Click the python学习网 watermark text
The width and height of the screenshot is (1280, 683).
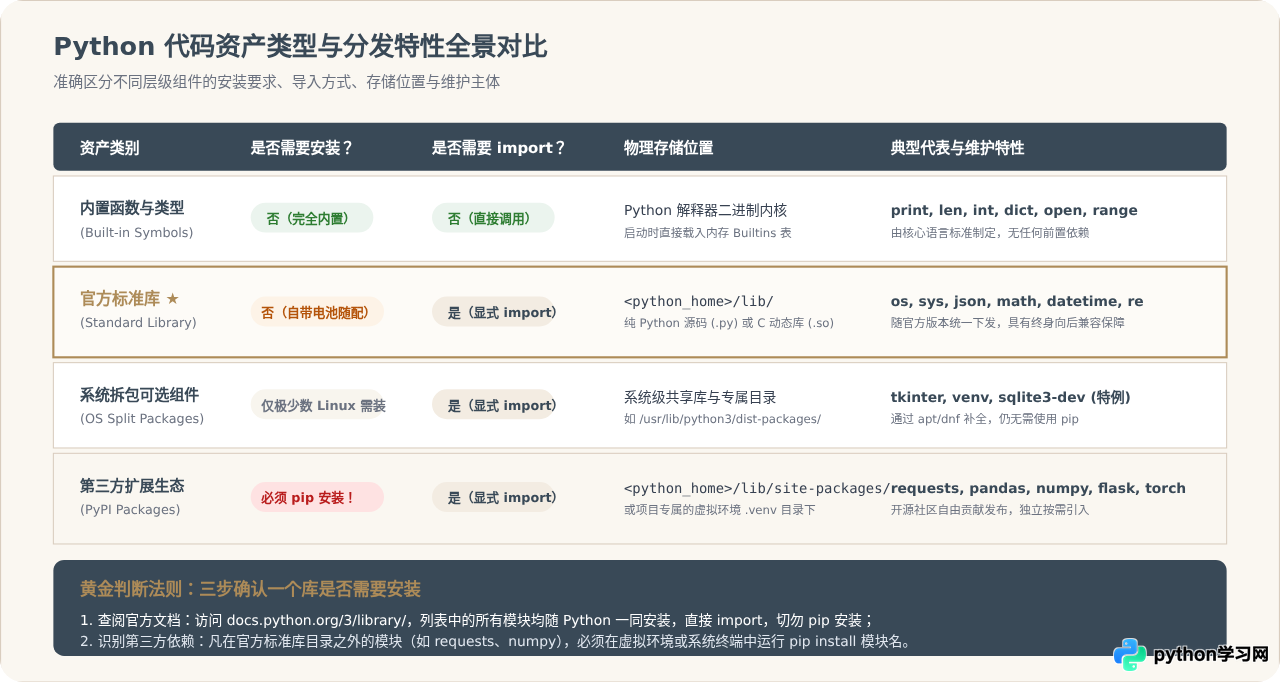click(x=1211, y=655)
